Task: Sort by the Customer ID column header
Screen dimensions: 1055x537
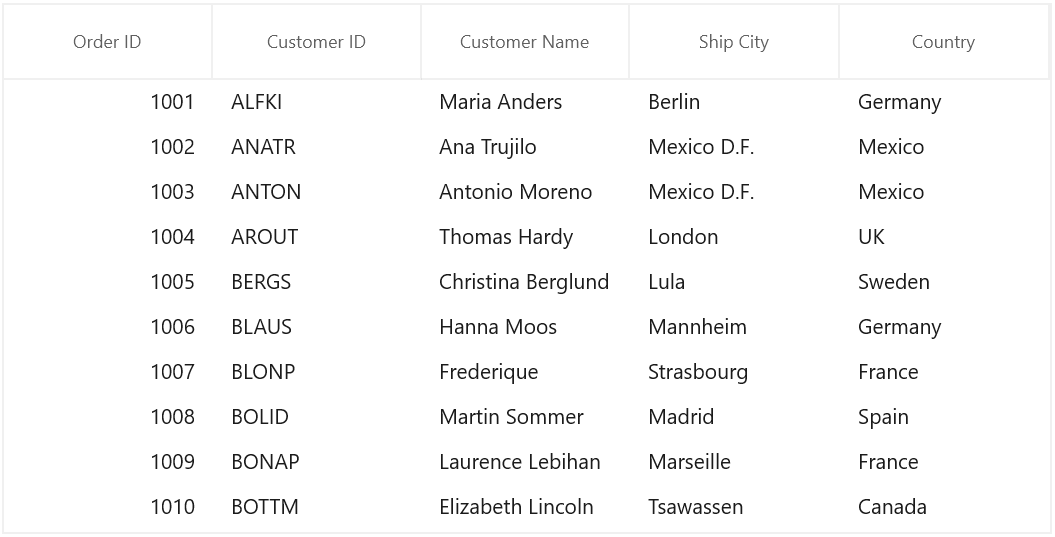Action: click(316, 42)
